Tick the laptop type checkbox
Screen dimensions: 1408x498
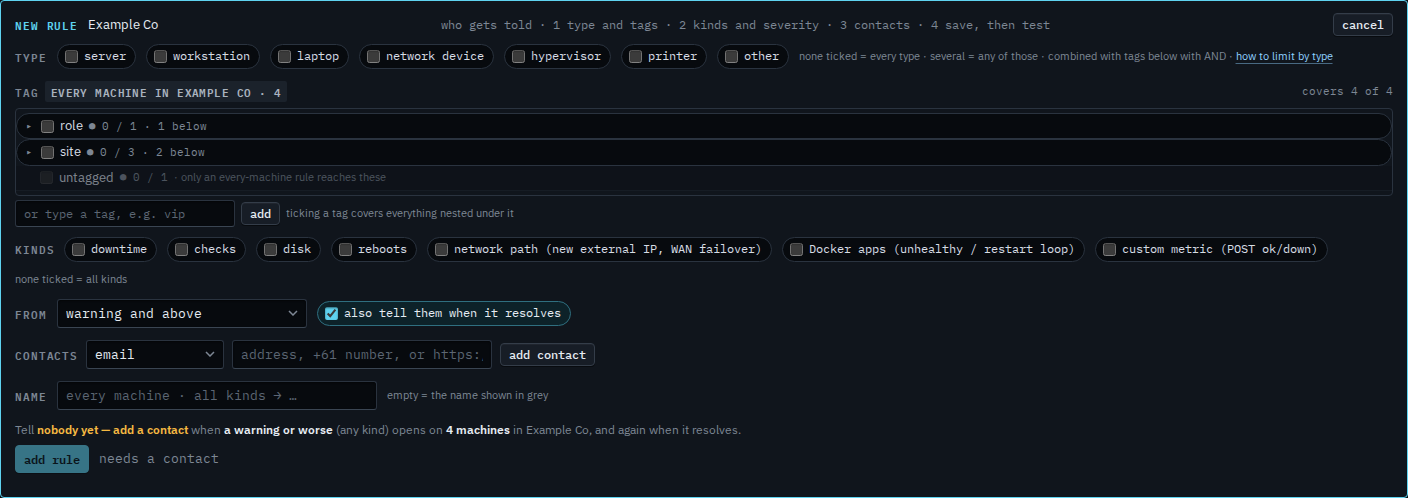coord(285,57)
